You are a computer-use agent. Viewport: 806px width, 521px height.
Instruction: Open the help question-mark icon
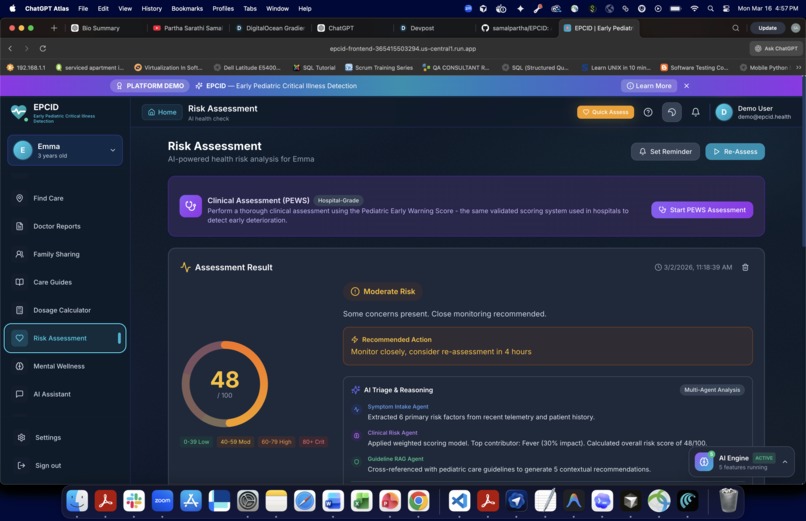[648, 112]
